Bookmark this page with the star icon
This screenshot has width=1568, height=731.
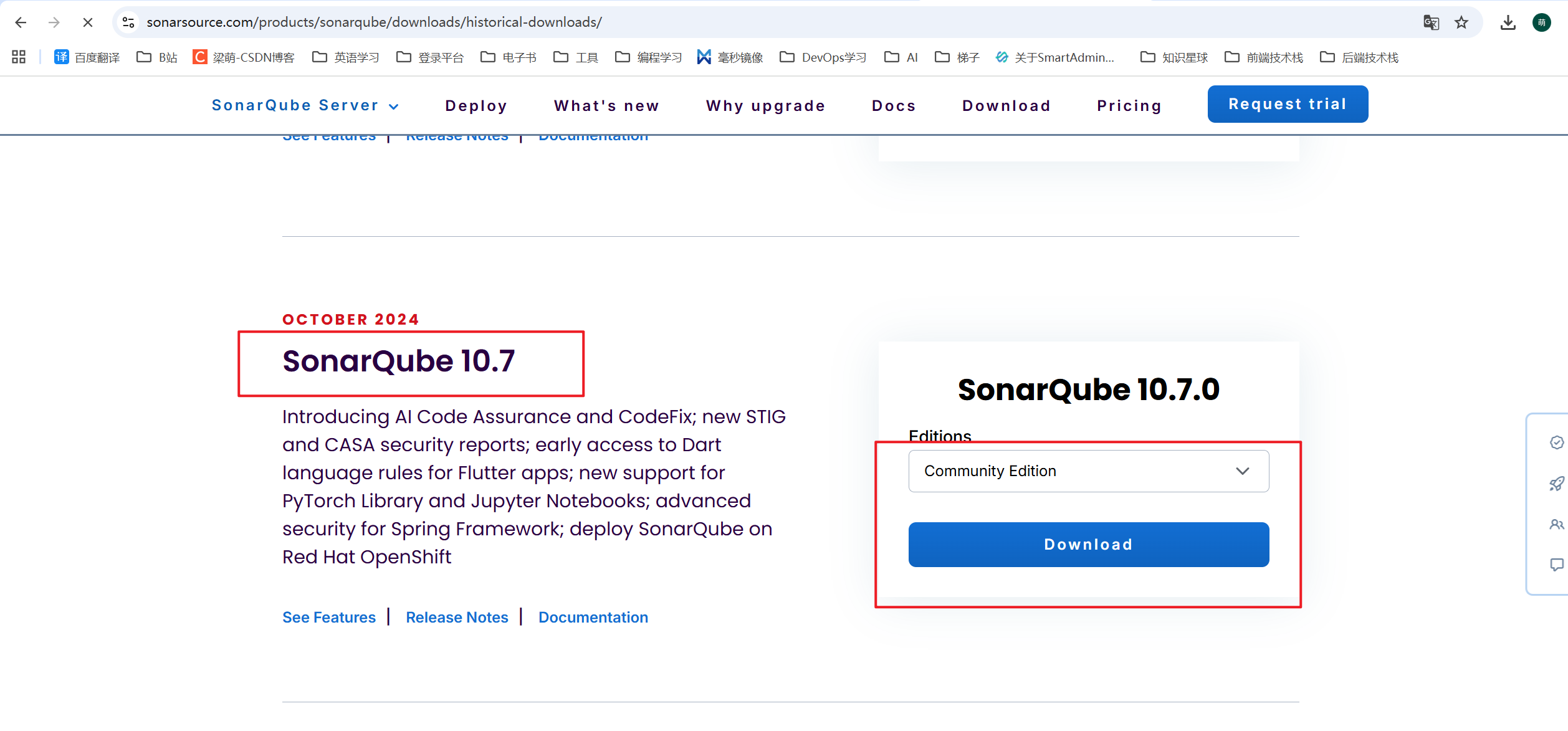1461,22
